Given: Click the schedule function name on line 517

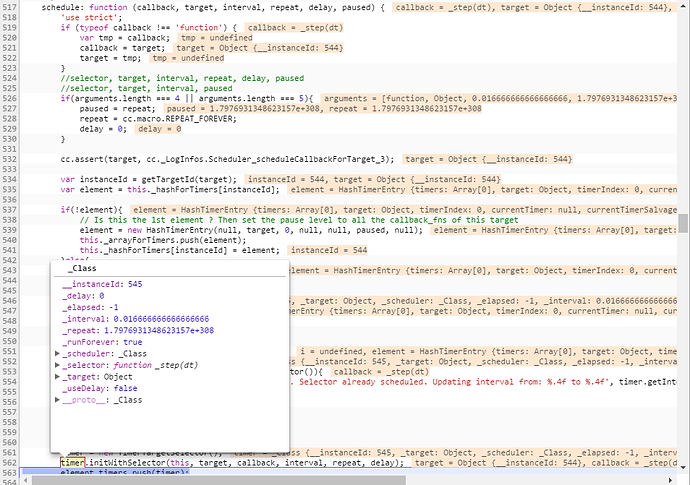Looking at the screenshot, I should (63, 7).
